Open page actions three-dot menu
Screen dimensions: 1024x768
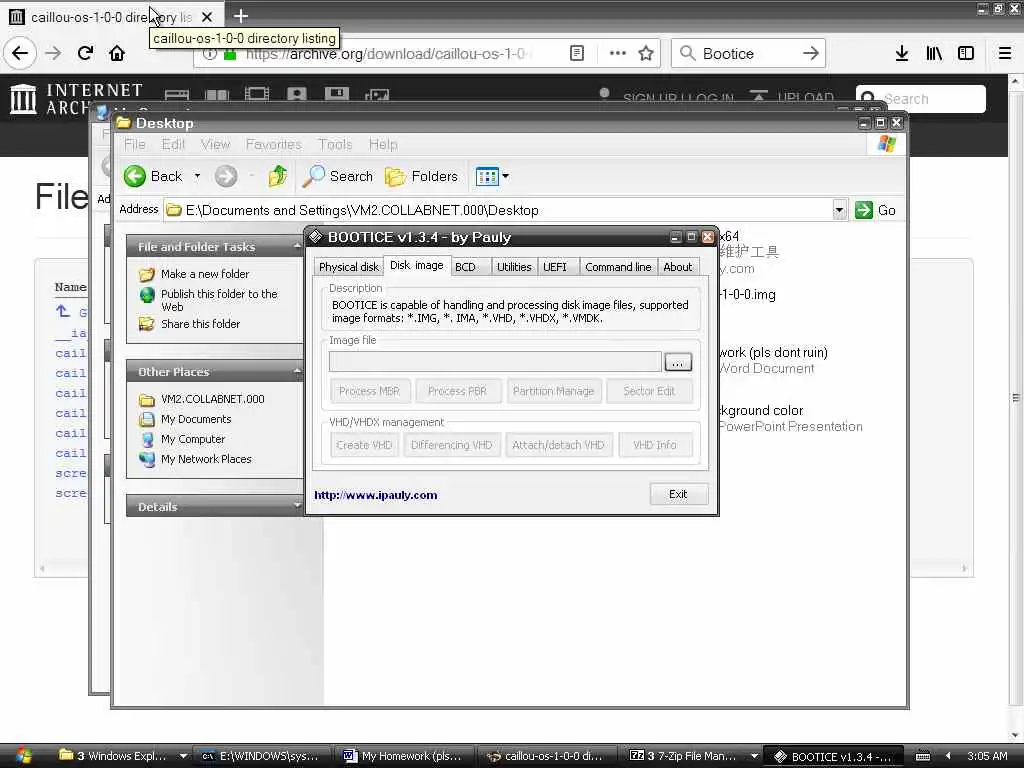pyautogui.click(x=617, y=53)
